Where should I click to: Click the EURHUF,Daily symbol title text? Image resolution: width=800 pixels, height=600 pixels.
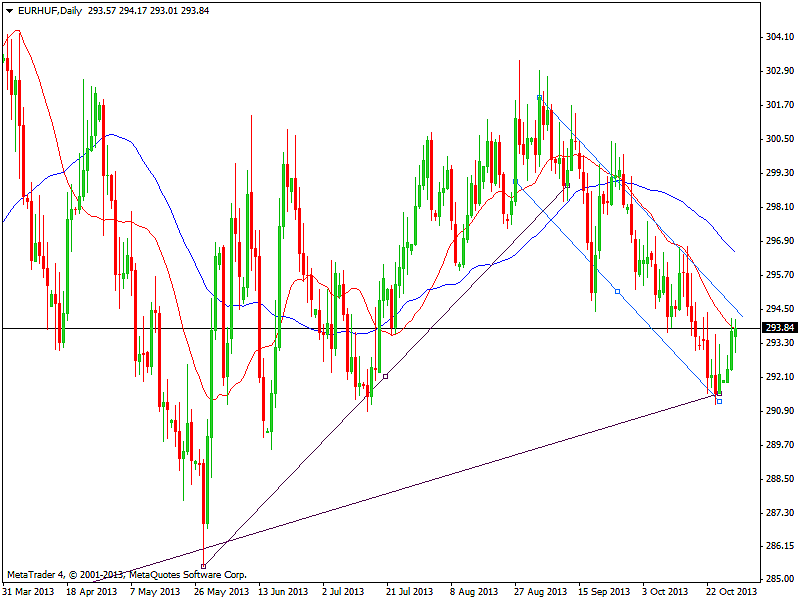pos(51,11)
